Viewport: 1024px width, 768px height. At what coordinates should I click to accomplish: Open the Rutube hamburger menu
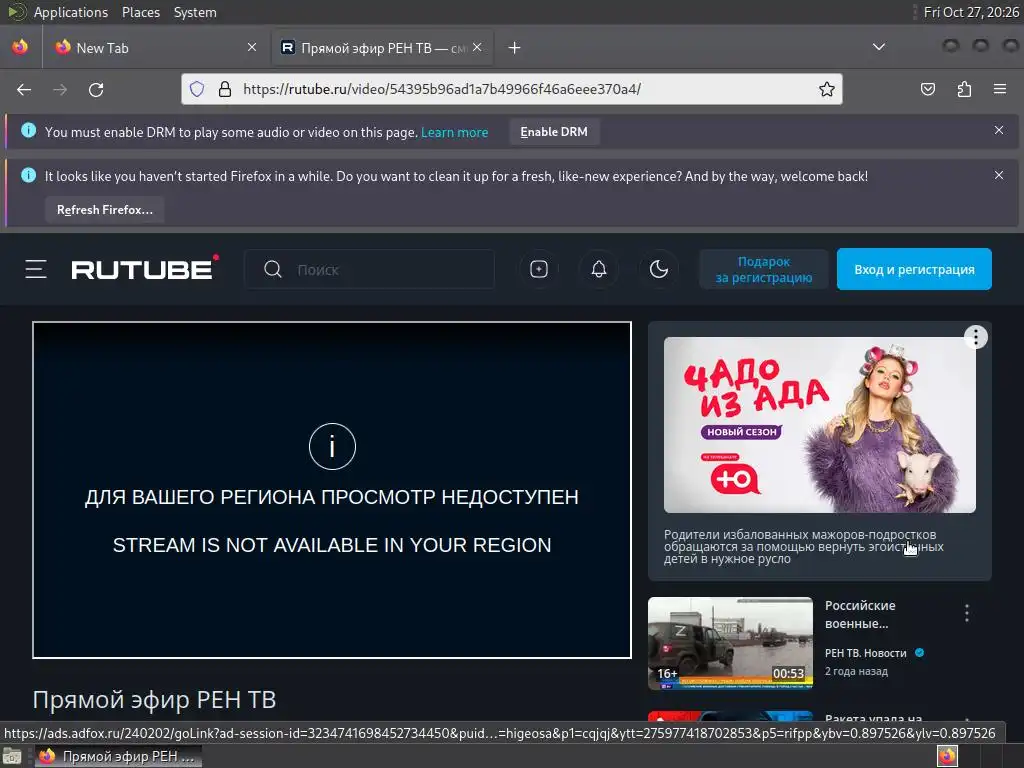point(36,269)
